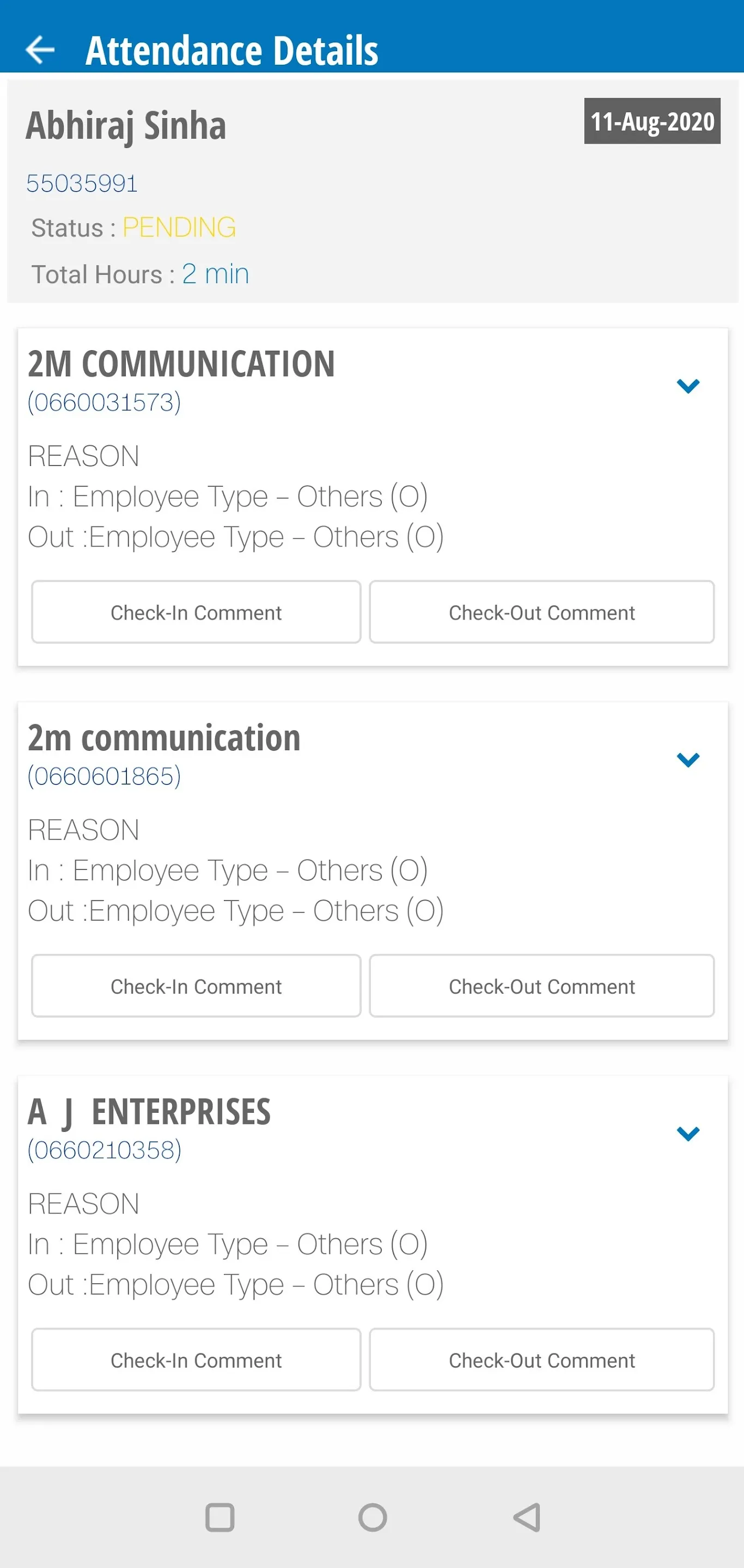The image size is (744, 1568).
Task: Open Check-Out Comment for A J ENTERPRISES
Action: [x=541, y=1359]
